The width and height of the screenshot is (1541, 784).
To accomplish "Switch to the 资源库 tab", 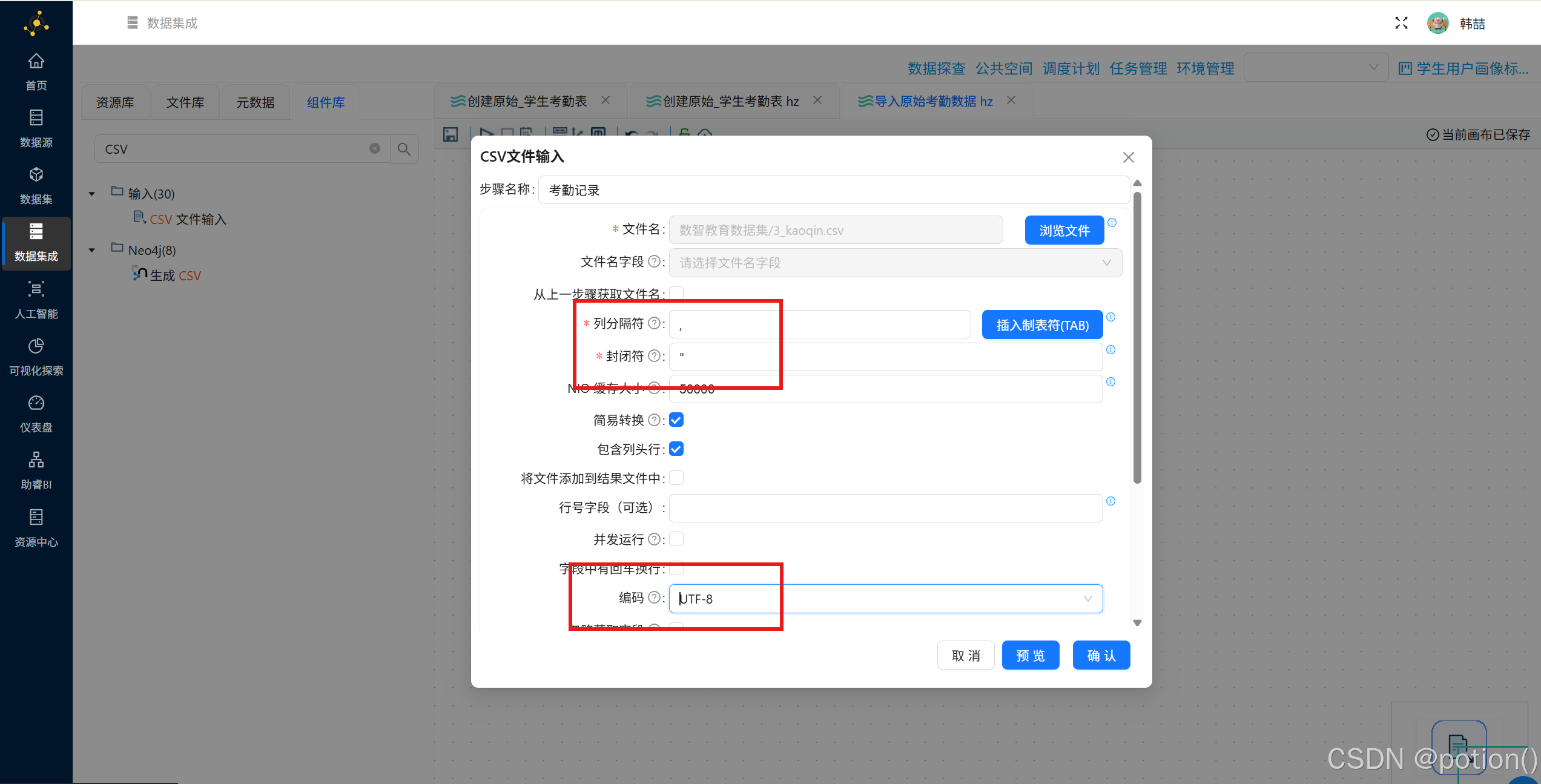I will pyautogui.click(x=115, y=102).
